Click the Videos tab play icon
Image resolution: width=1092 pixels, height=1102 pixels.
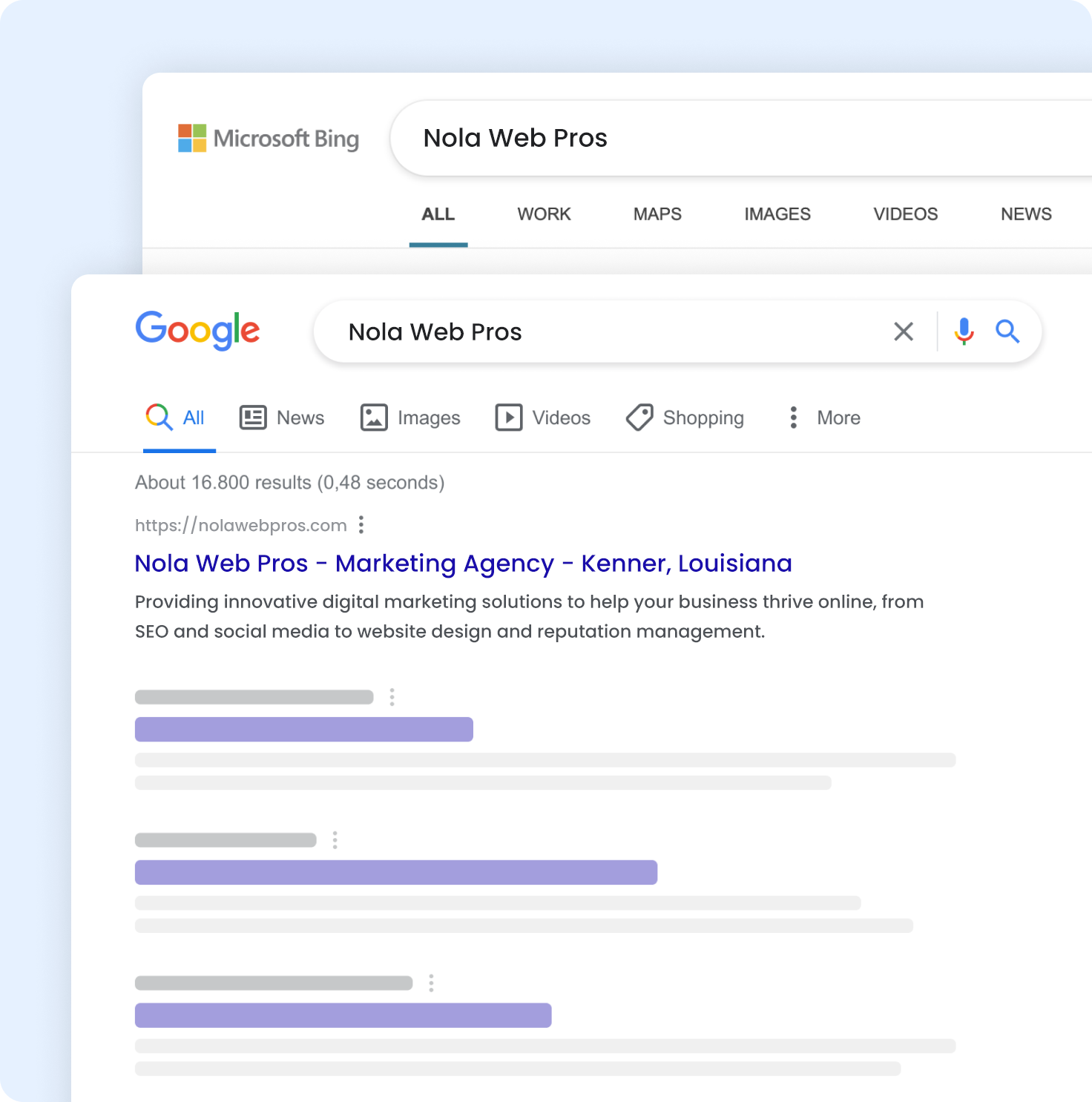click(509, 418)
